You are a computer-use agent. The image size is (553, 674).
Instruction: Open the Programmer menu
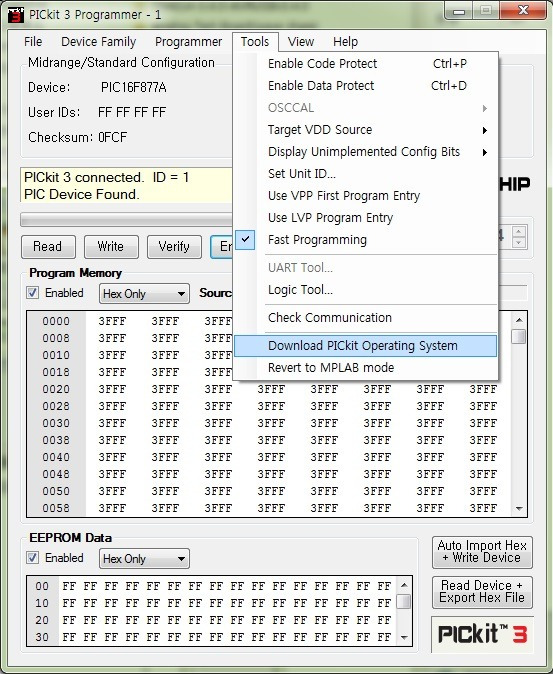tap(188, 42)
